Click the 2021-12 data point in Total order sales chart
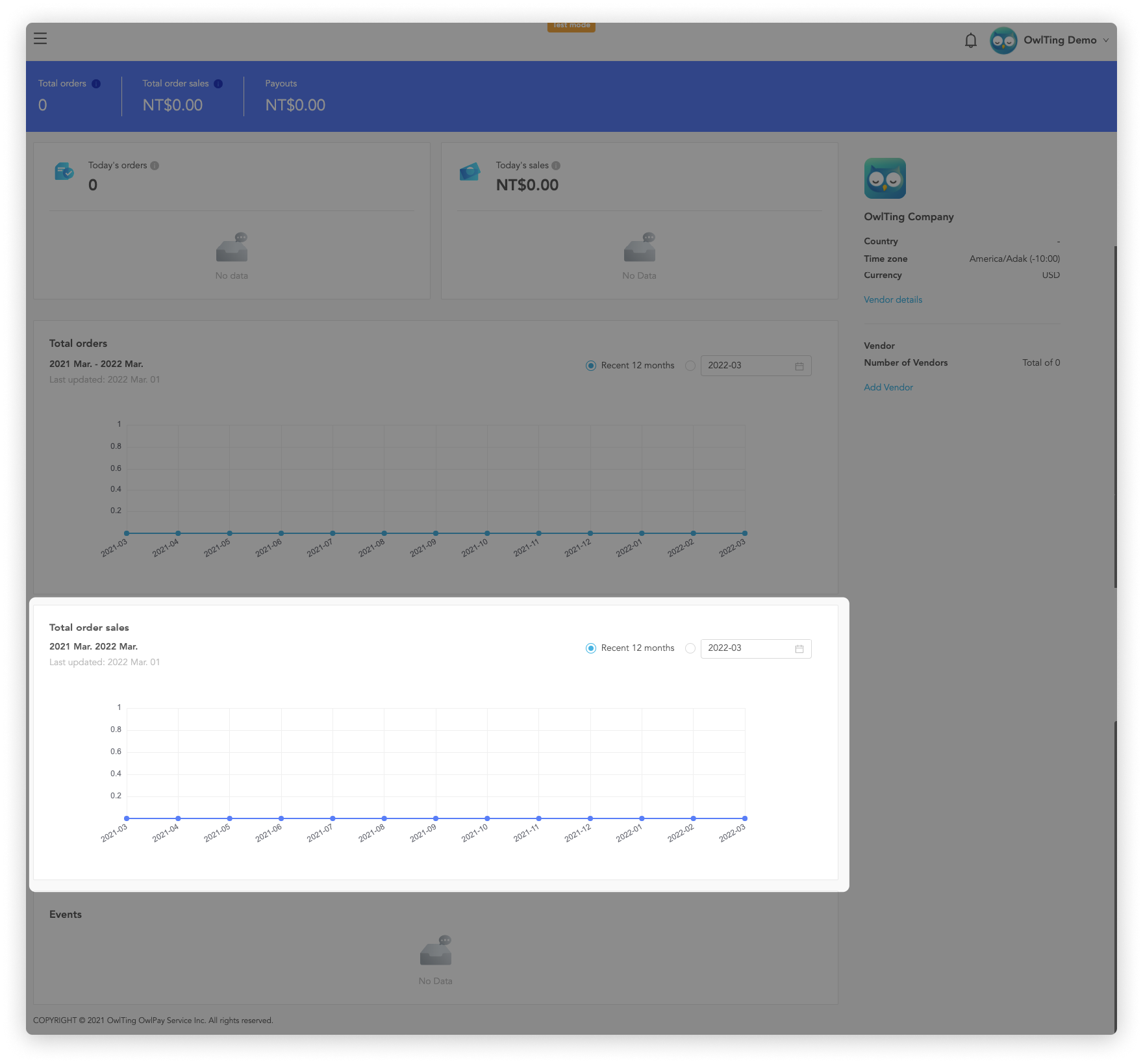Viewport: 1143px width, 1064px height. point(590,818)
